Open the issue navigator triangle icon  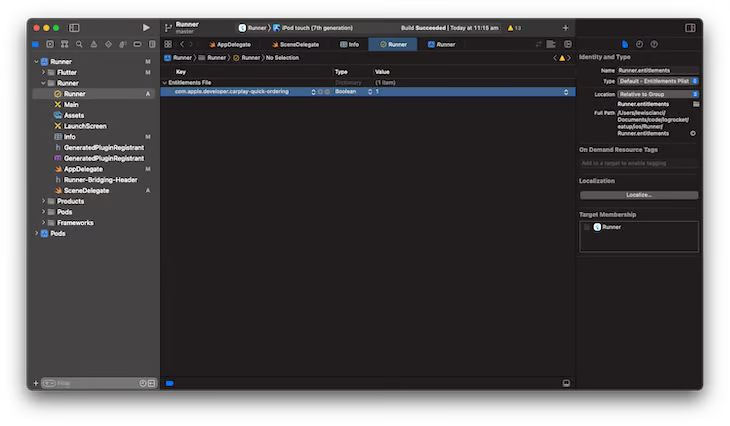point(94,44)
